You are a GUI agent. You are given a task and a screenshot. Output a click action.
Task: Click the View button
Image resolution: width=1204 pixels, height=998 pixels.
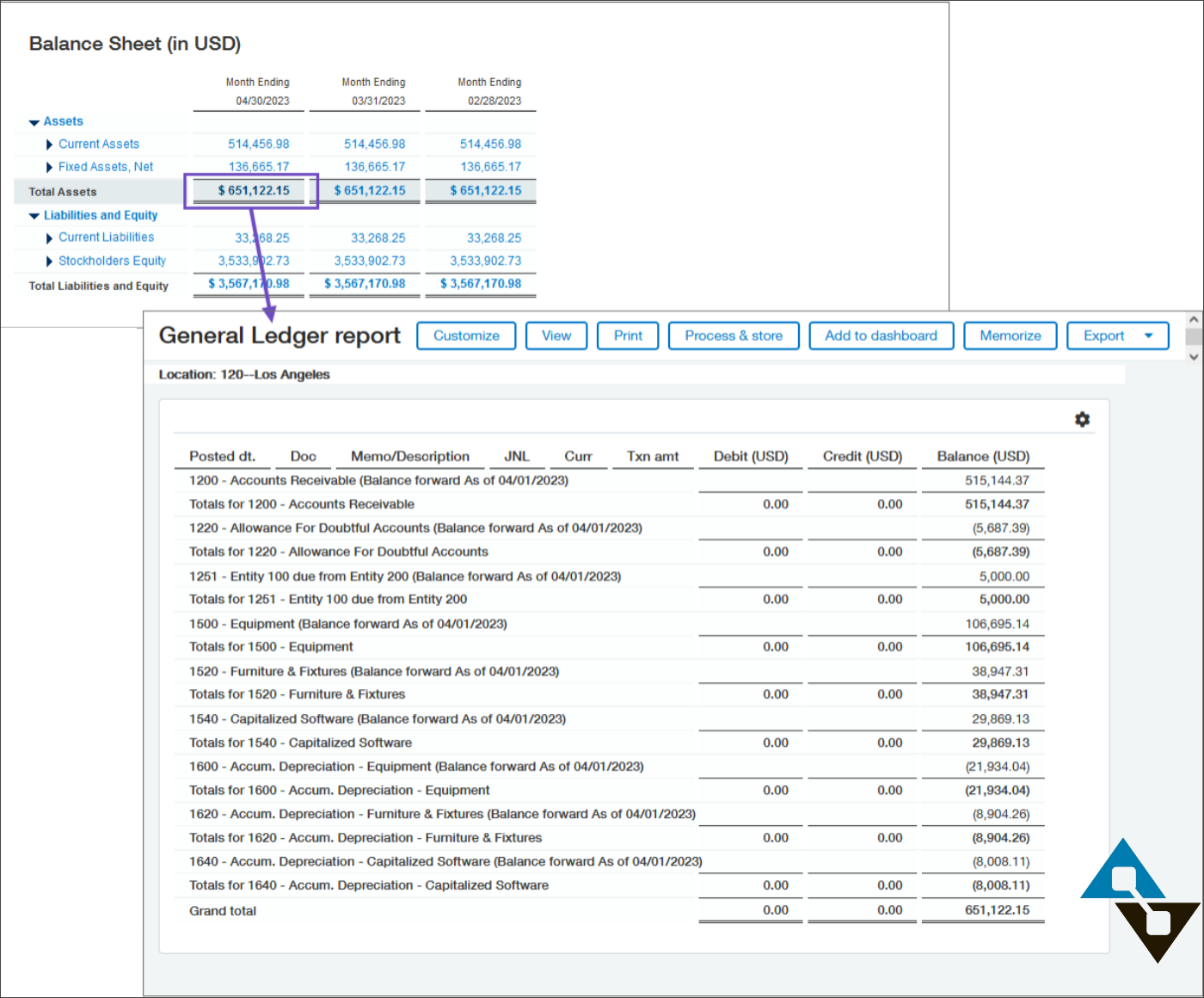coord(556,336)
